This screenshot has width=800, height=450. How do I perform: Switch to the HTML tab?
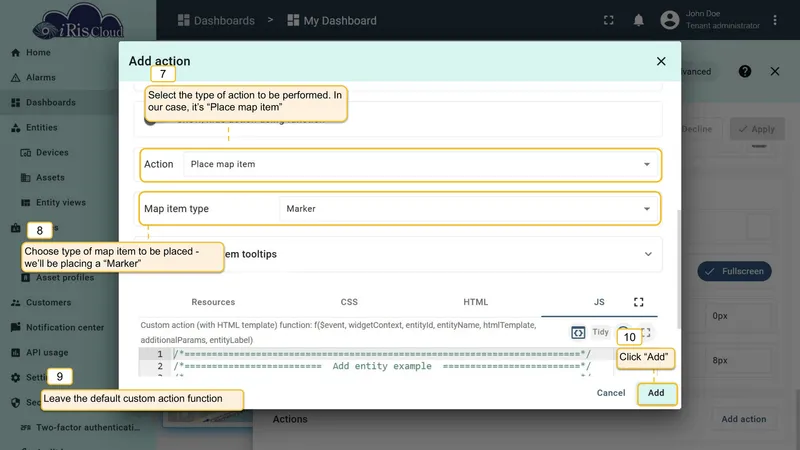coord(476,302)
